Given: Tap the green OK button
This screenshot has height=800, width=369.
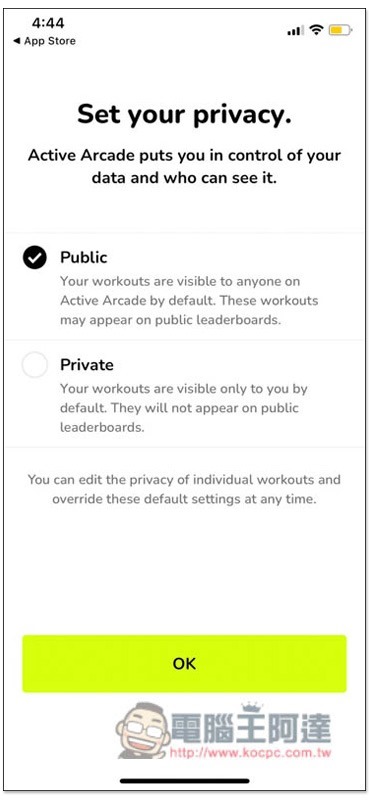Looking at the screenshot, I should point(184,663).
